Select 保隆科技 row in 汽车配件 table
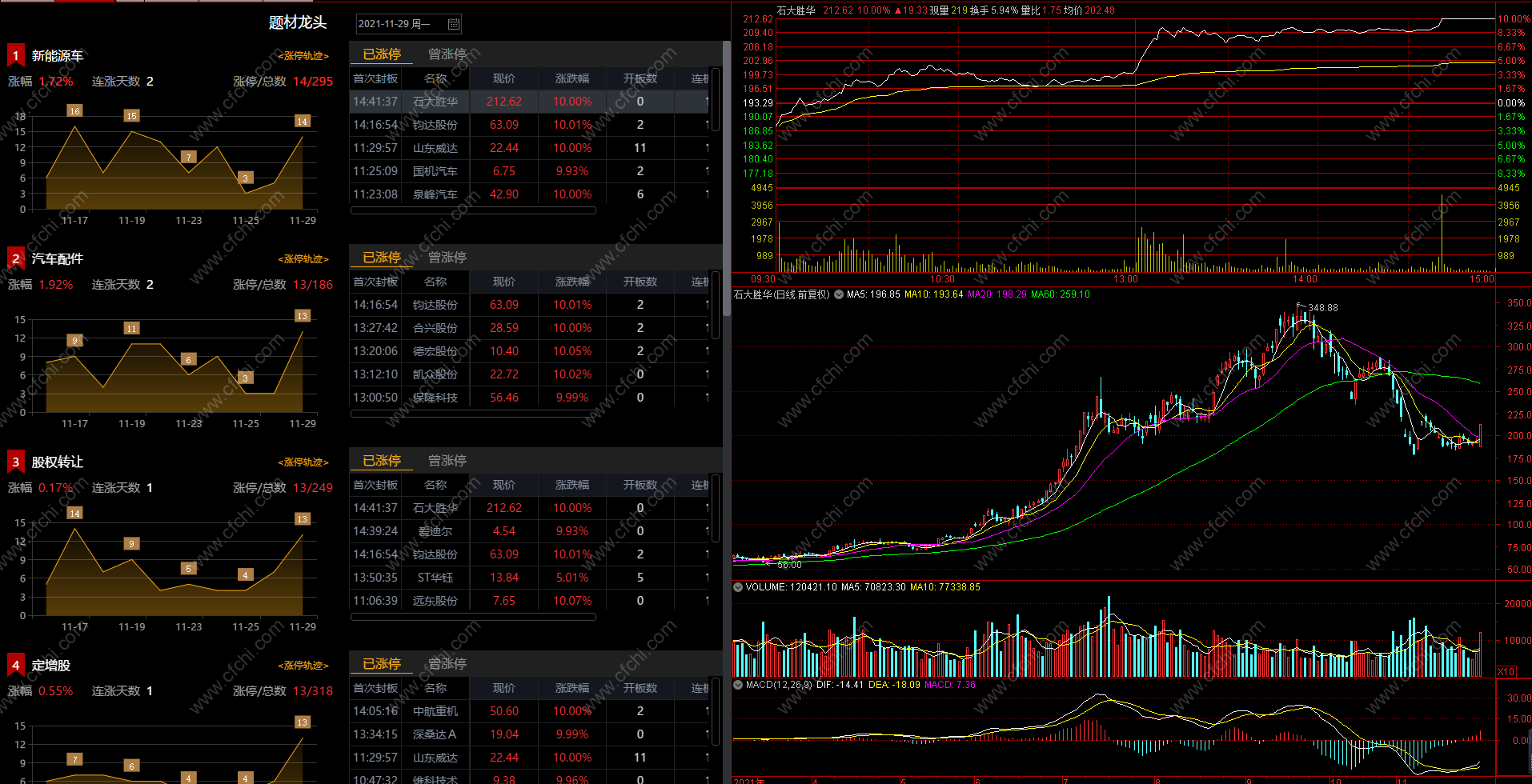 (530, 398)
